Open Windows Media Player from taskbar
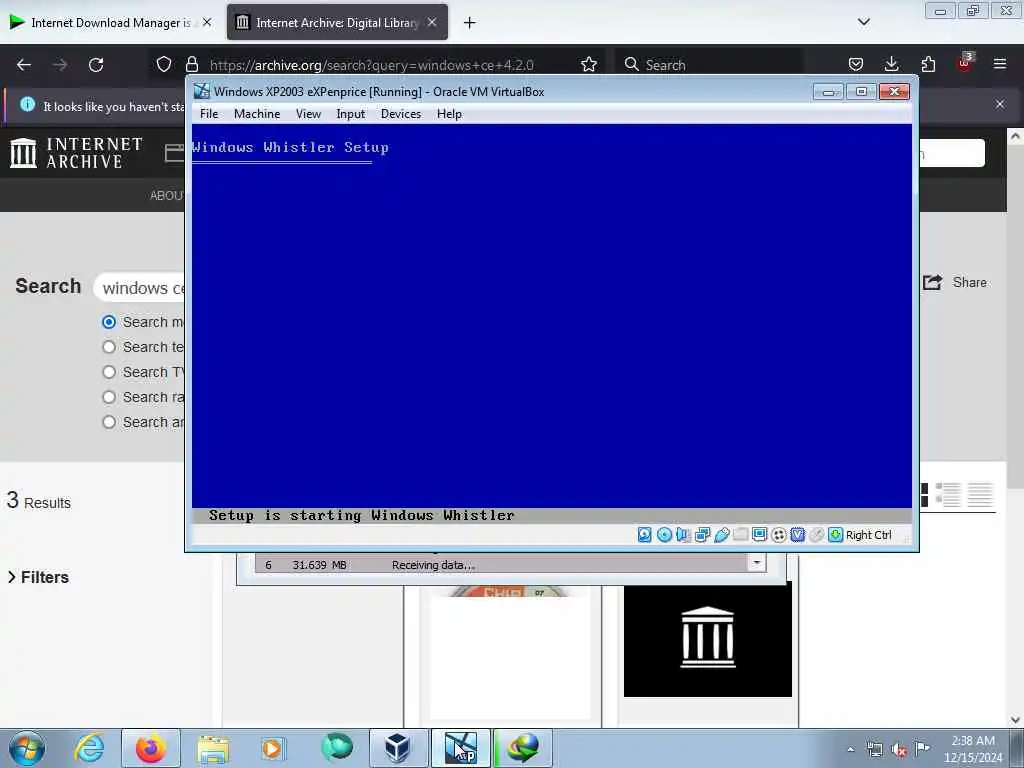This screenshot has height=768, width=1024. click(x=272, y=748)
